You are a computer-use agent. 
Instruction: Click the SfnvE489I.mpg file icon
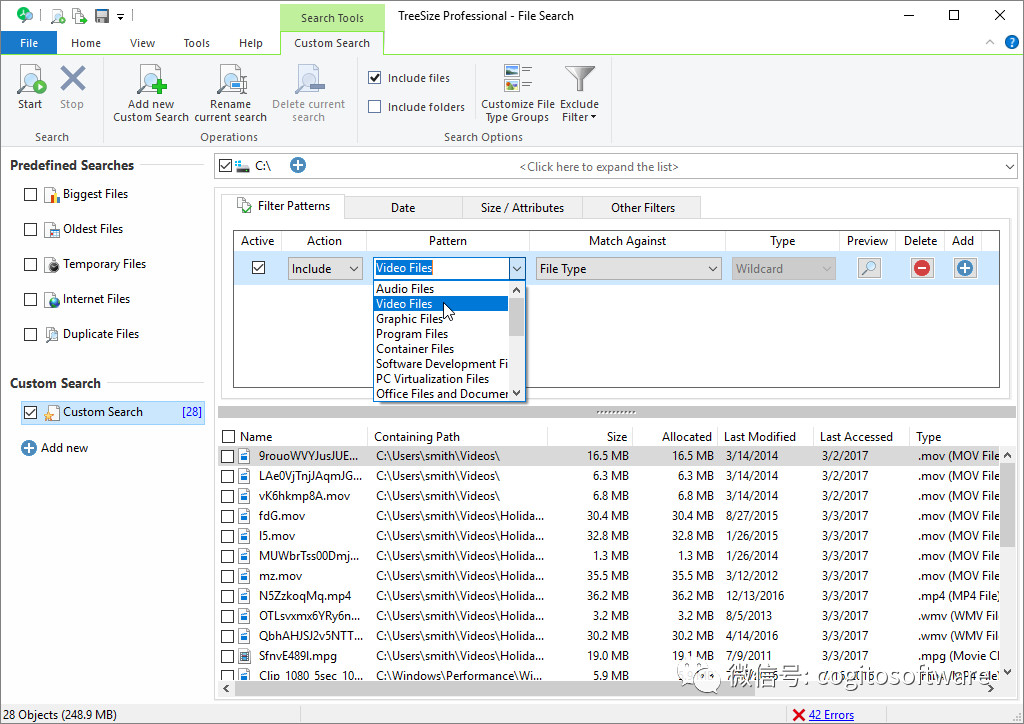[x=244, y=656]
